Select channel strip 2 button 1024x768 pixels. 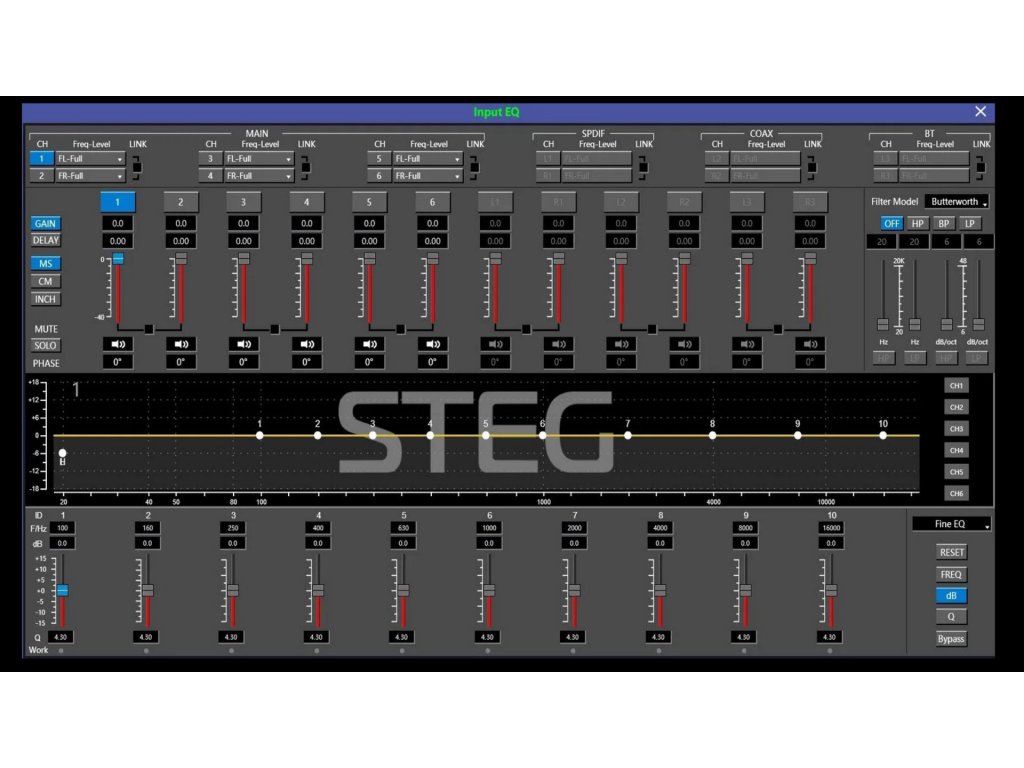tap(181, 202)
